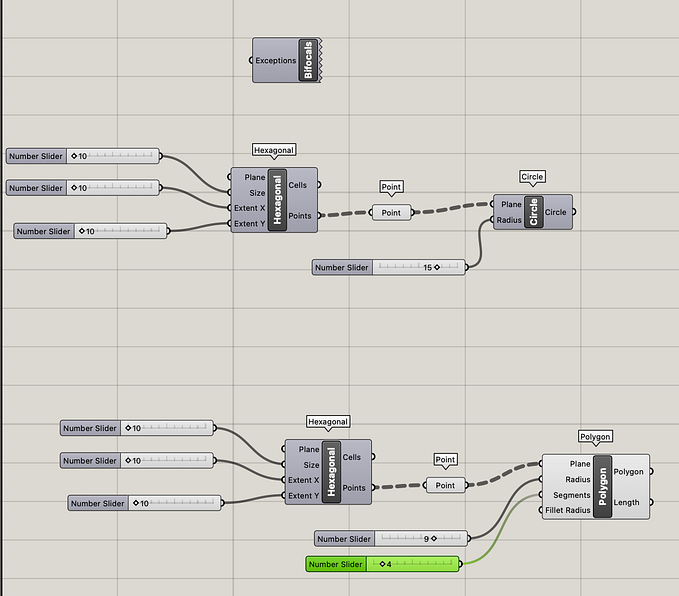Select the Polygon component name bar
Image resolution: width=679 pixels, height=596 pixels.
[602, 486]
